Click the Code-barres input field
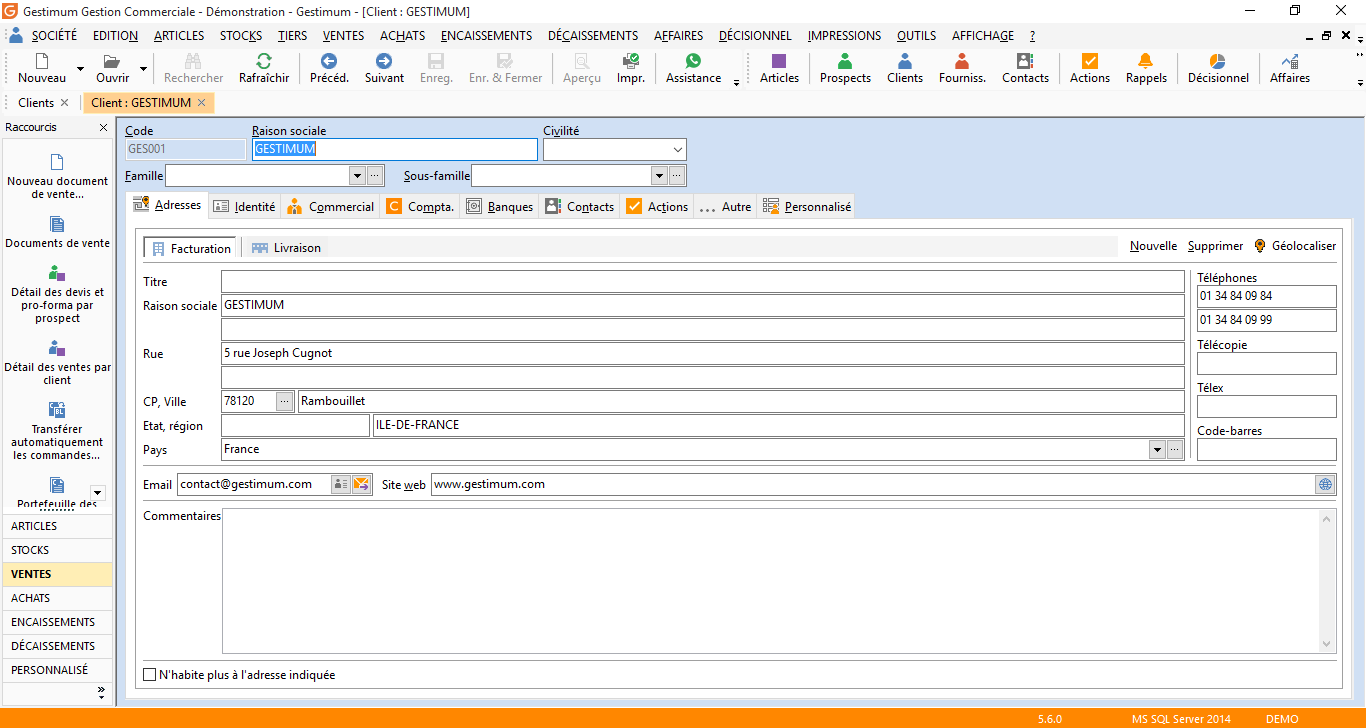Screen dimensions: 1366x728 pos(1266,449)
